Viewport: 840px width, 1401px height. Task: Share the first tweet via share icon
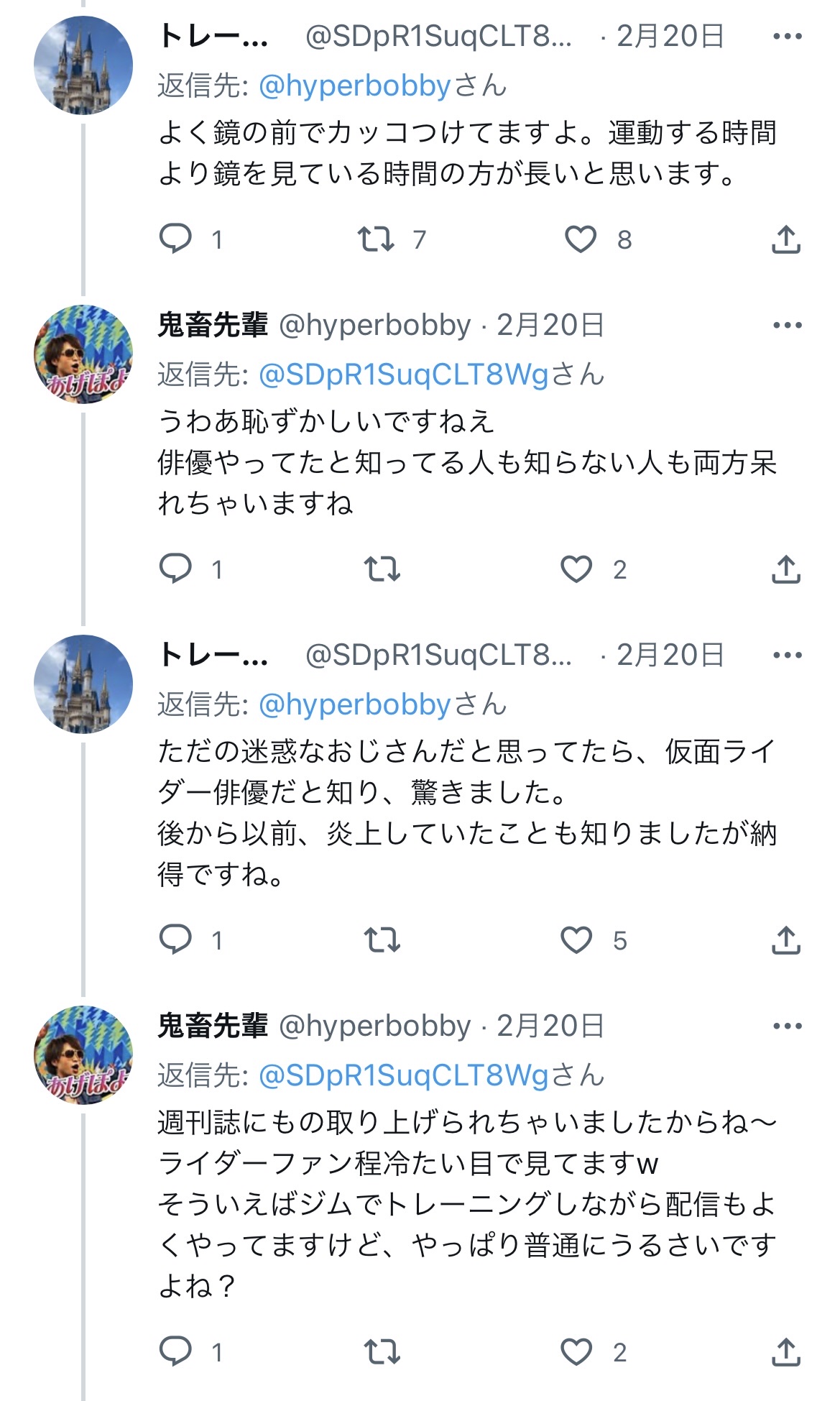[785, 239]
